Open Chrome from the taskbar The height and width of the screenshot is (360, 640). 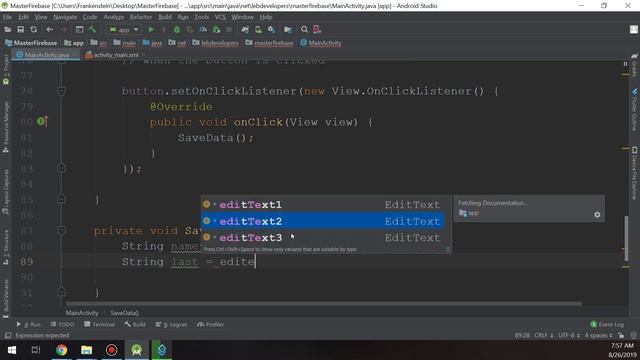click(x=62, y=350)
